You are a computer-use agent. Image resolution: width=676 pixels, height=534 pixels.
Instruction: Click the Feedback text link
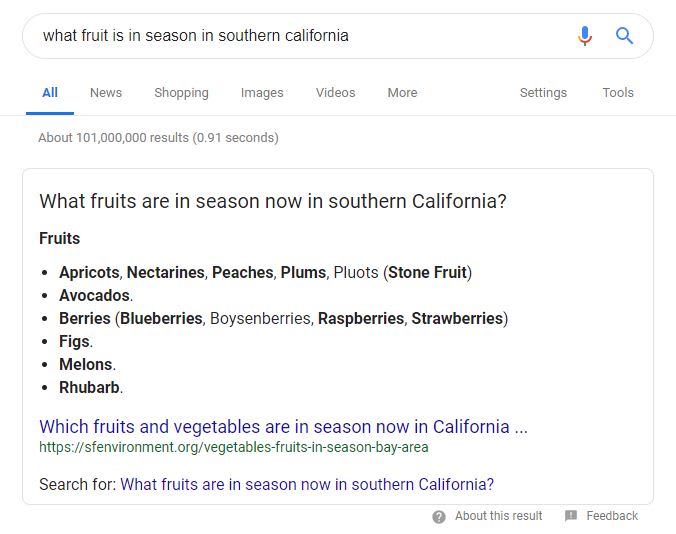pyautogui.click(x=612, y=516)
